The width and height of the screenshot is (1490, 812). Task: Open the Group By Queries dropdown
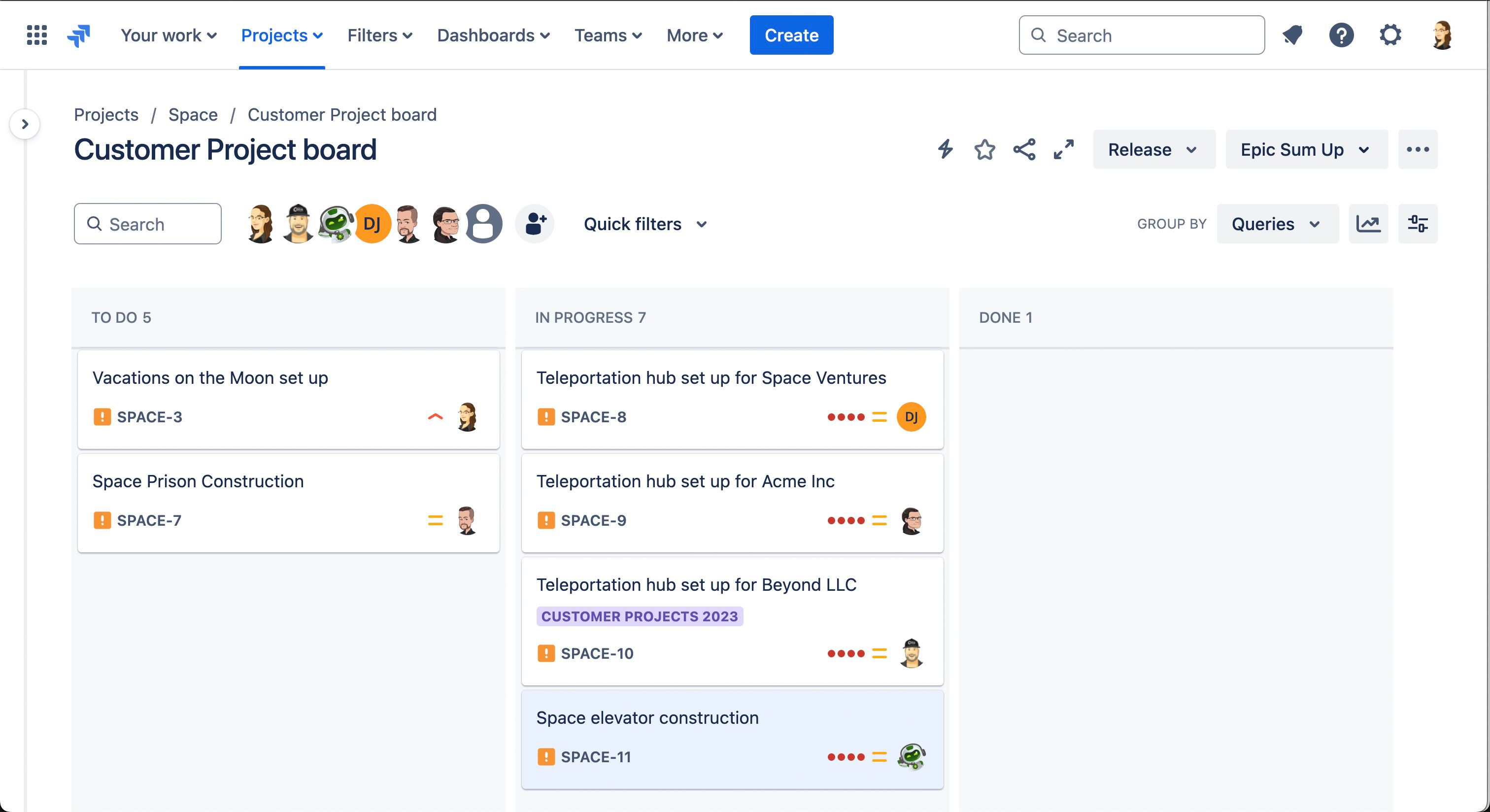coord(1277,224)
